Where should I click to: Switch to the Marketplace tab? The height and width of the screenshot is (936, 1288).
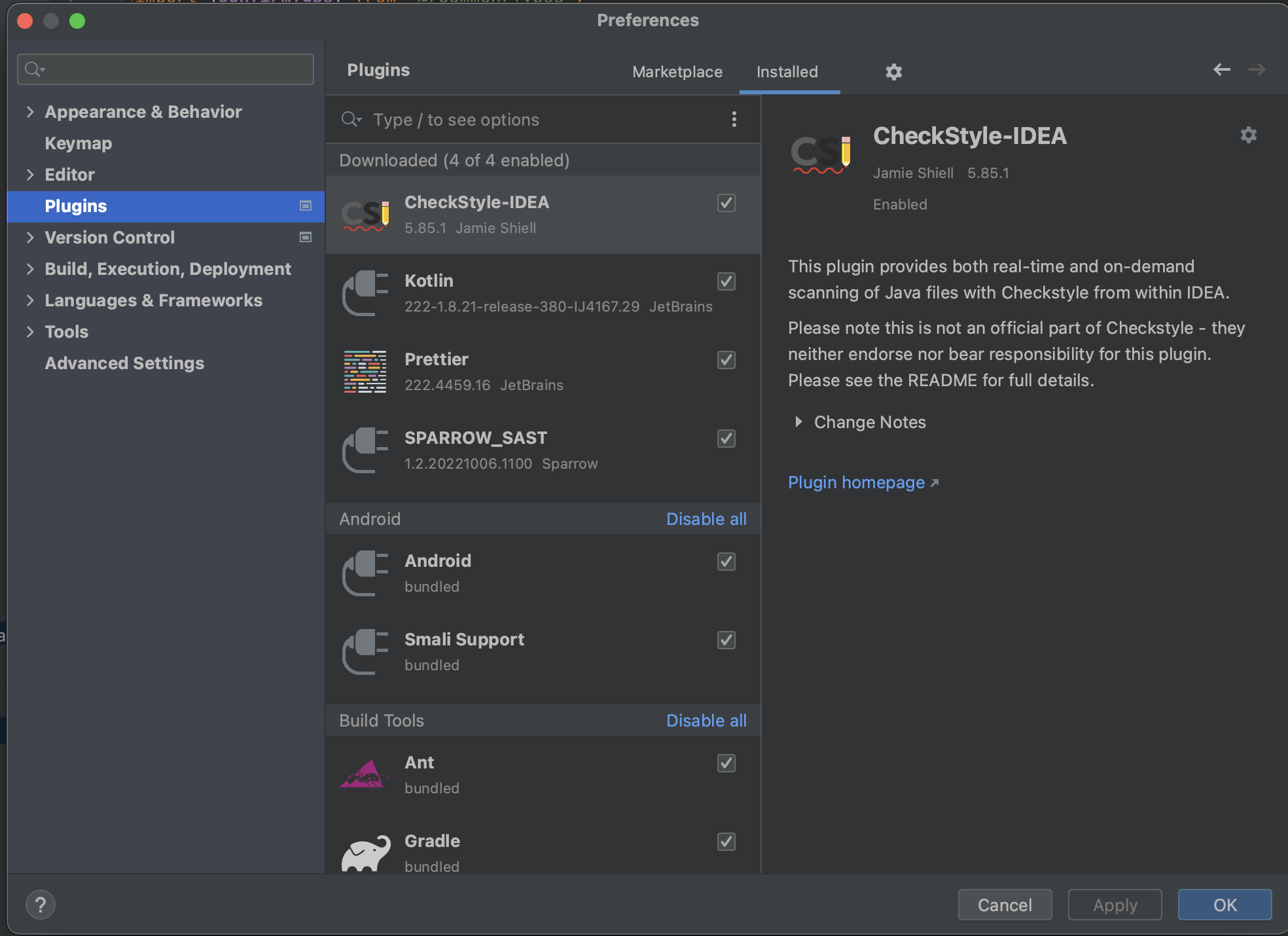click(x=677, y=72)
